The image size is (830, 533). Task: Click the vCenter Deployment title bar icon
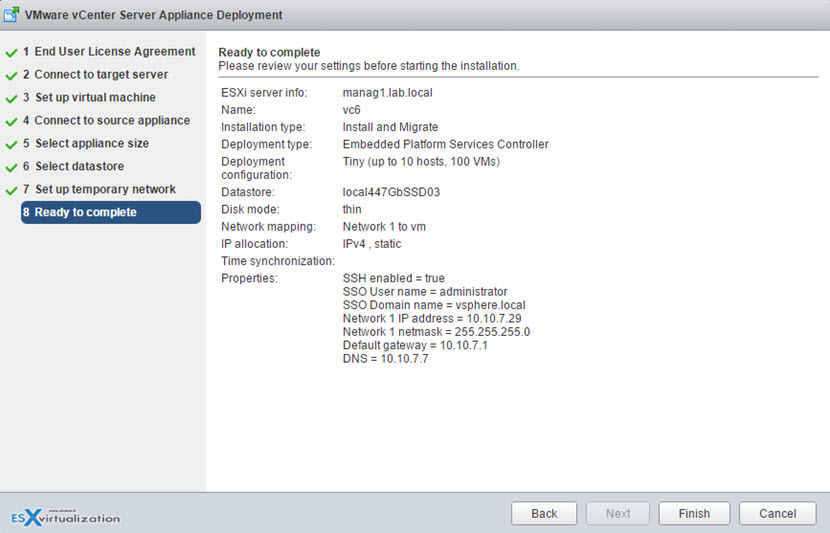click(x=12, y=14)
